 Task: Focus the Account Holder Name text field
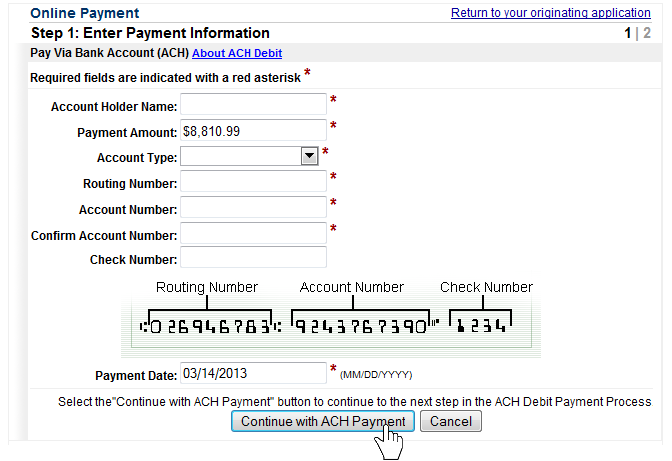tap(253, 105)
